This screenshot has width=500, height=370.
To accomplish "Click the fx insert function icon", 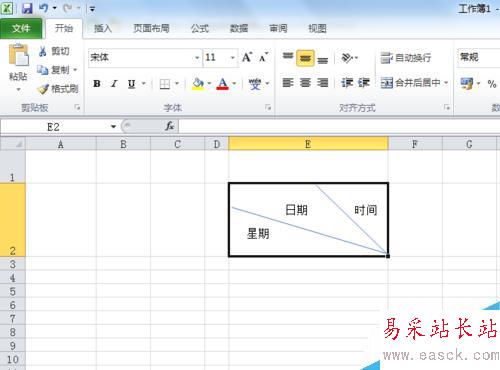I will 169,126.
